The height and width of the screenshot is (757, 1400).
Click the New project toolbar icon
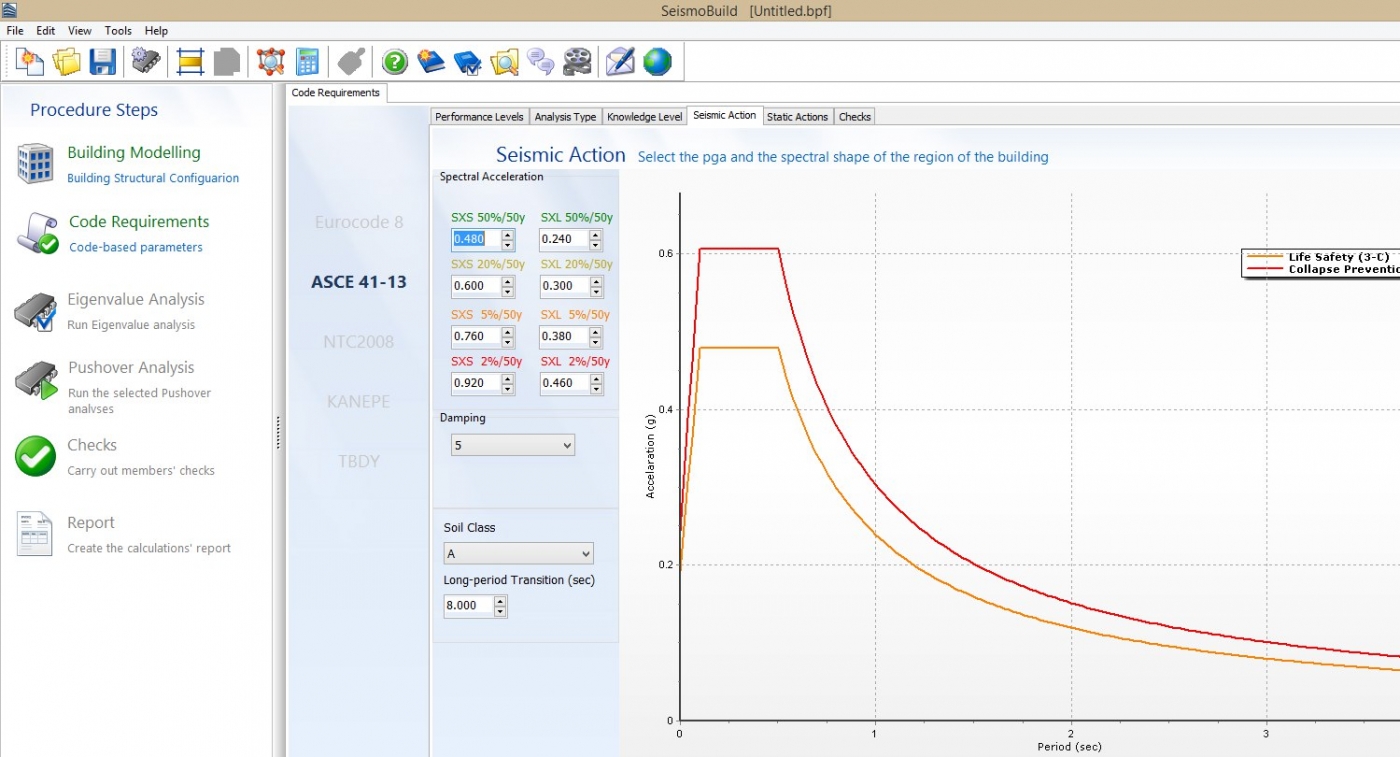coord(30,62)
